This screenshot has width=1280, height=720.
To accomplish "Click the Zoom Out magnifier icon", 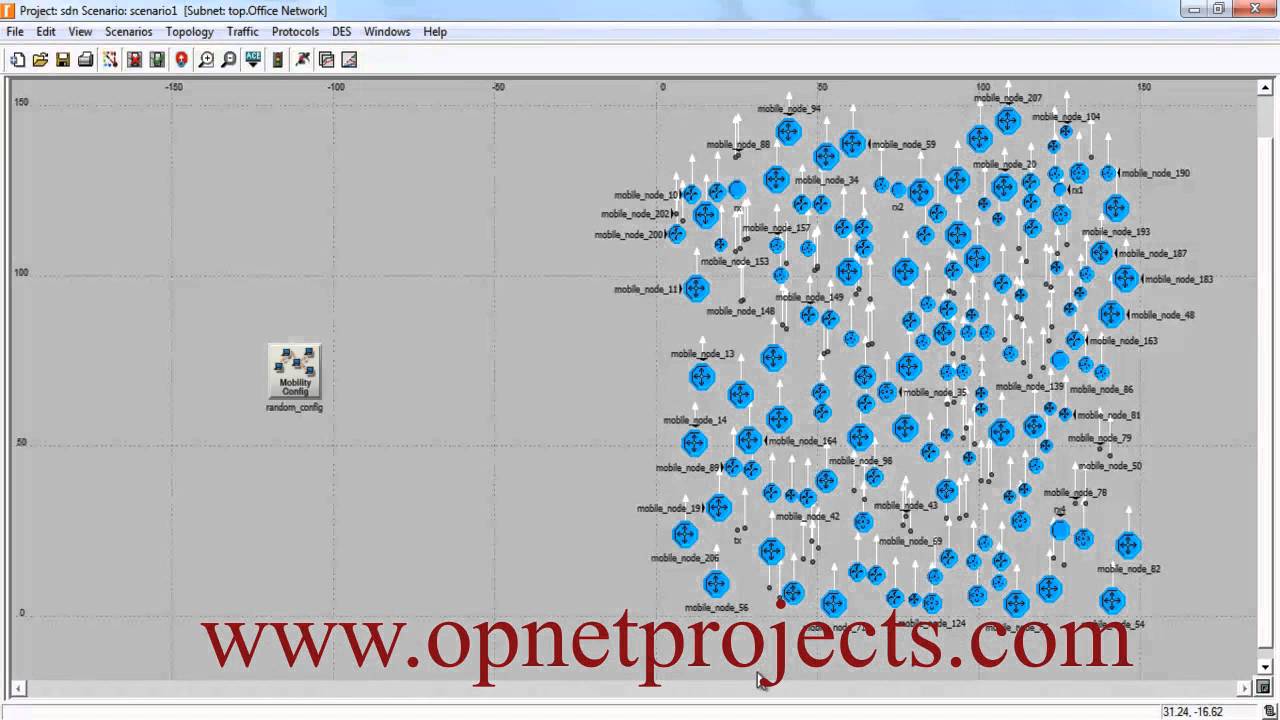I will click(x=229, y=60).
